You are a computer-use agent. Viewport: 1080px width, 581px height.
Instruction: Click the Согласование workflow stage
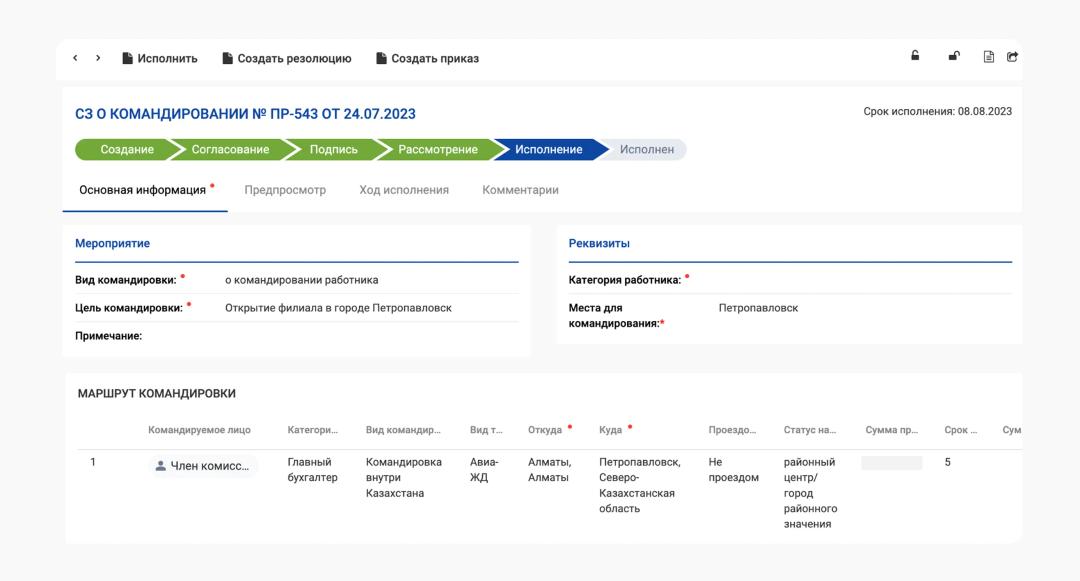(230, 150)
